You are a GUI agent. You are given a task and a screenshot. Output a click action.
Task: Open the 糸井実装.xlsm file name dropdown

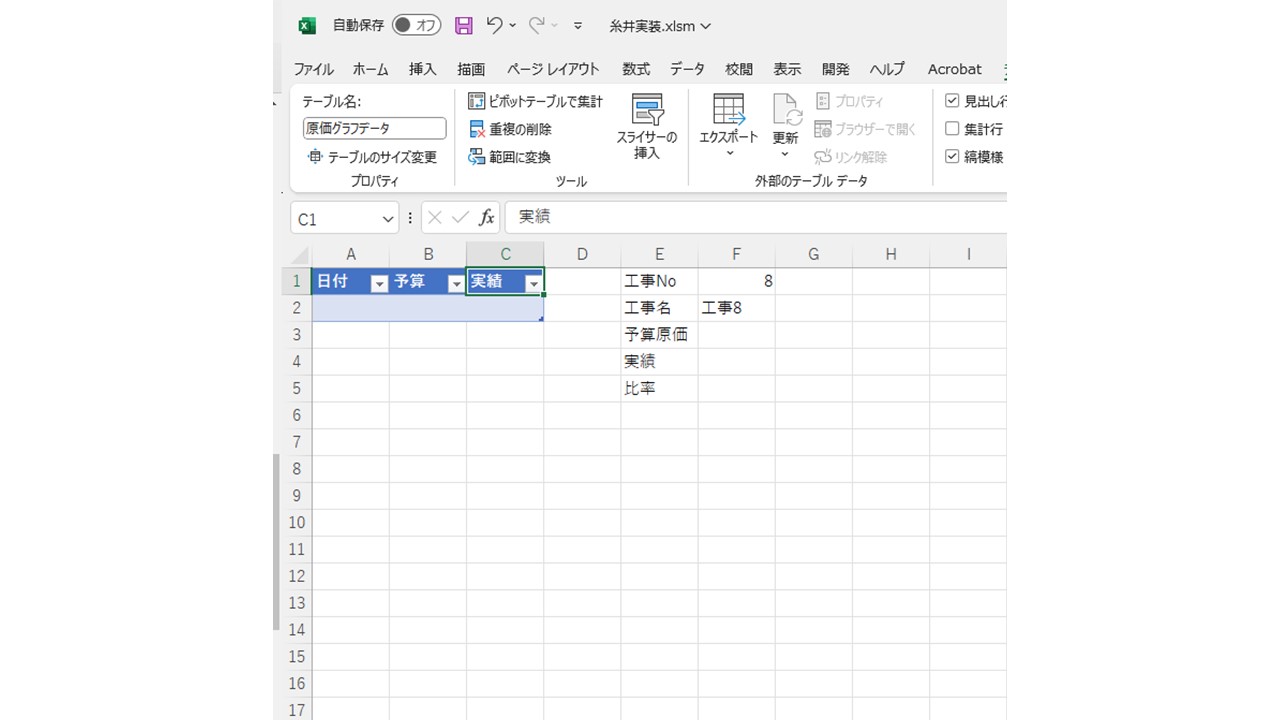tap(661, 26)
